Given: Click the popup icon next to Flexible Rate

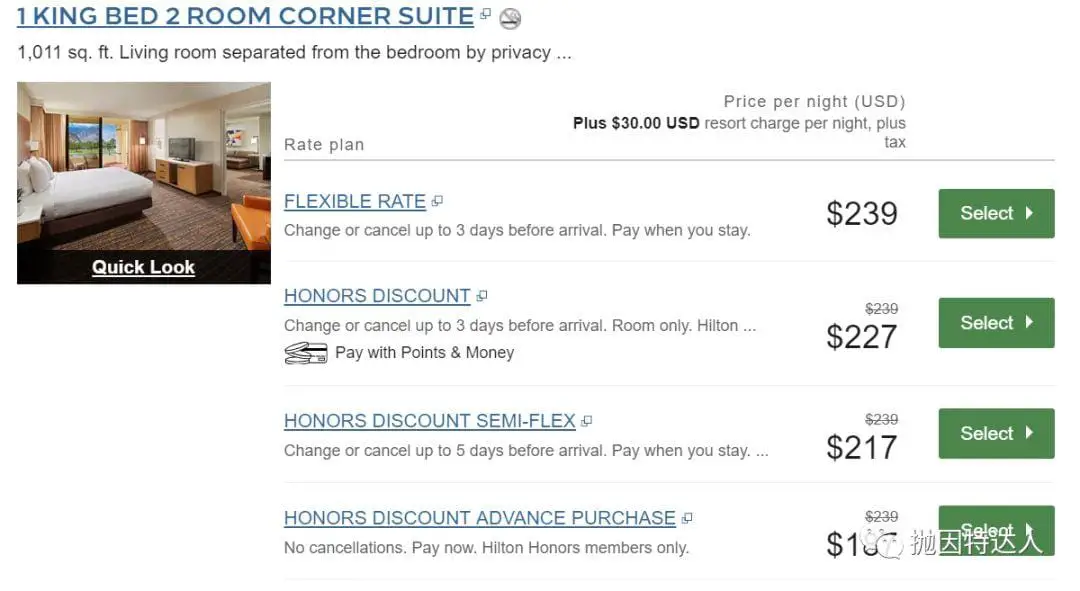Looking at the screenshot, I should (437, 202).
